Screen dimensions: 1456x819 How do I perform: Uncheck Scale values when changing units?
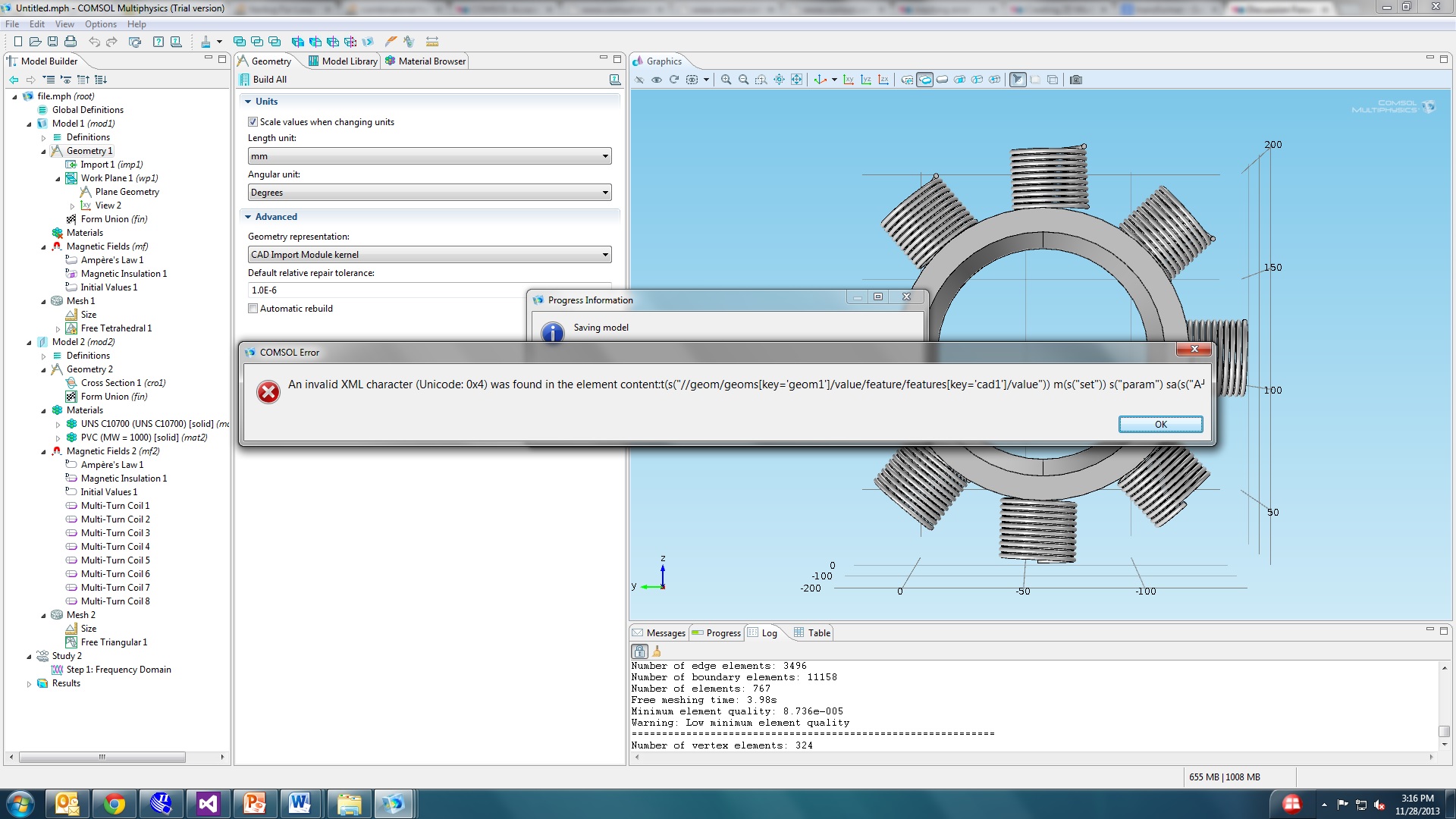click(253, 122)
